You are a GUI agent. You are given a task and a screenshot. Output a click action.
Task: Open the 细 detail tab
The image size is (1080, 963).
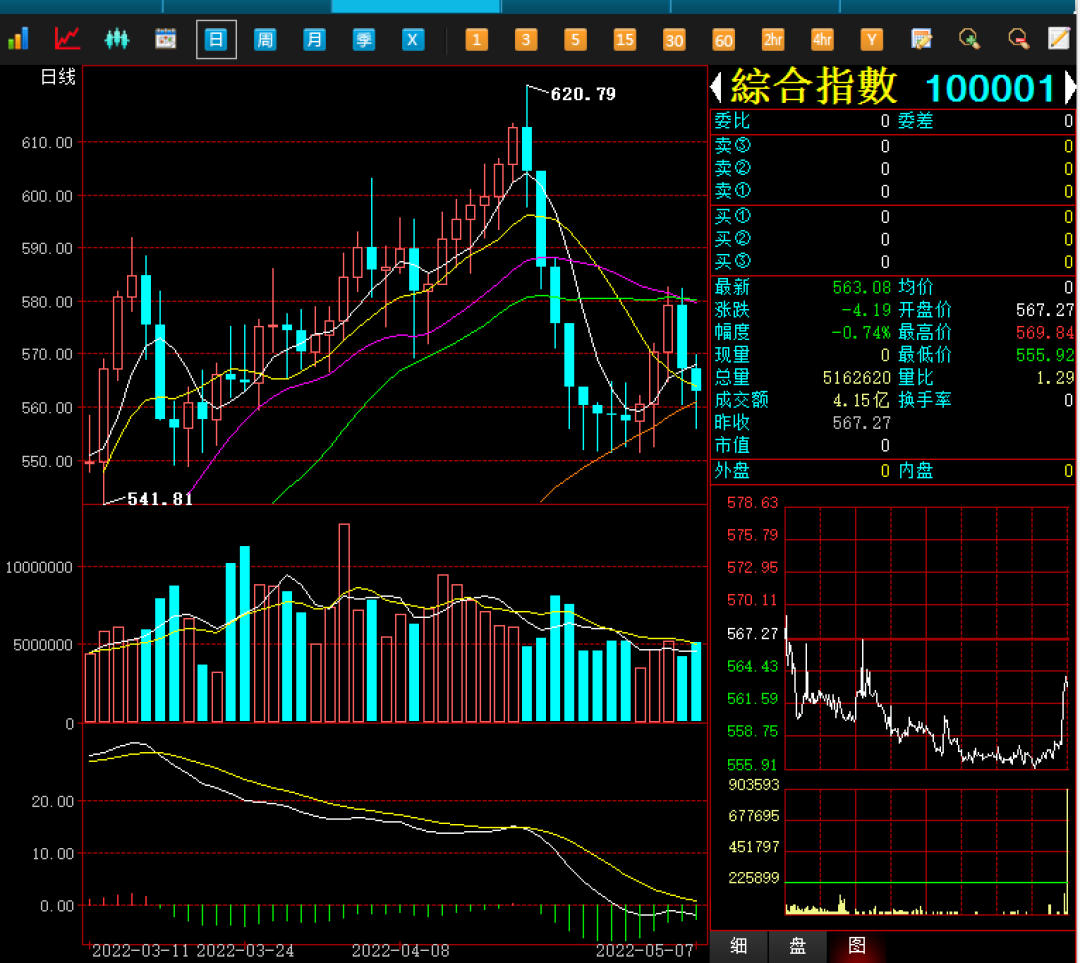pos(738,946)
